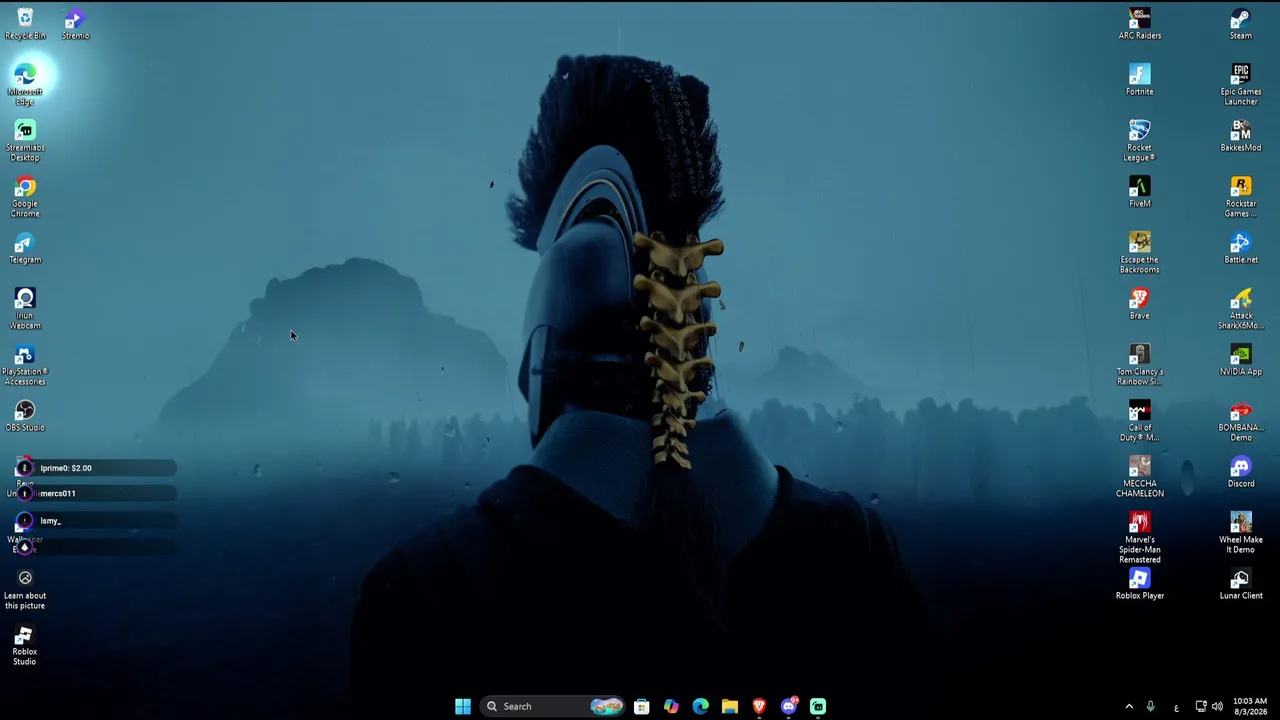Select the NVIDIA App desktop shortcut
This screenshot has width=1280, height=720.
[x=1241, y=360]
